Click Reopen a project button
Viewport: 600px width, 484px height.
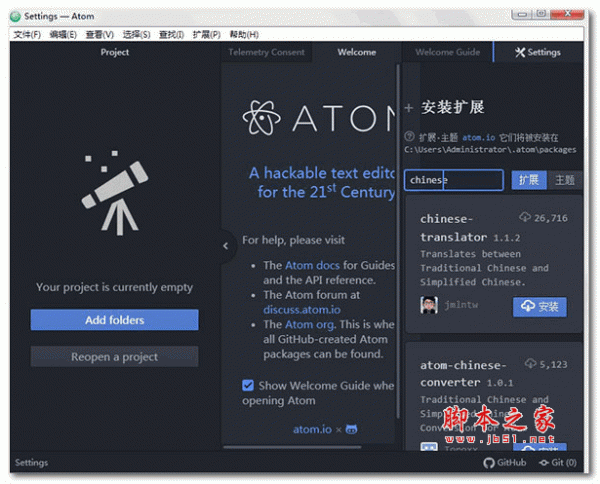click(114, 357)
